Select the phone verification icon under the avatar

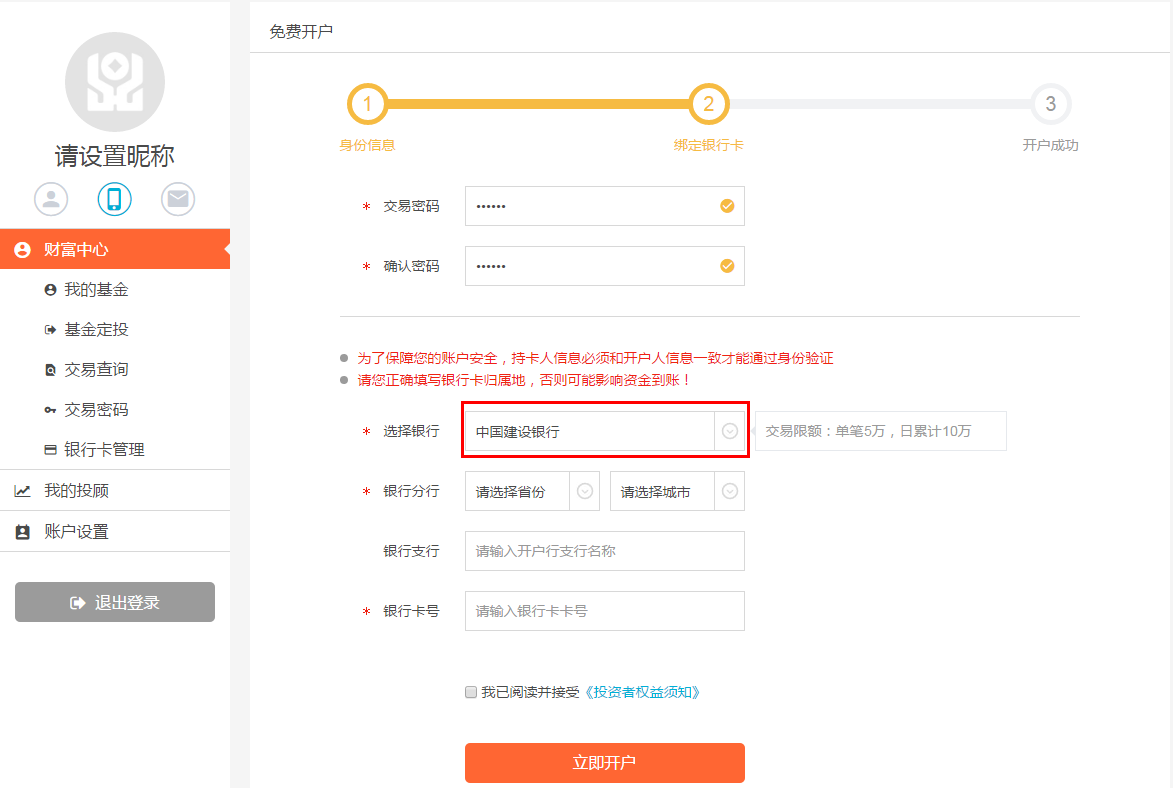(x=114, y=199)
